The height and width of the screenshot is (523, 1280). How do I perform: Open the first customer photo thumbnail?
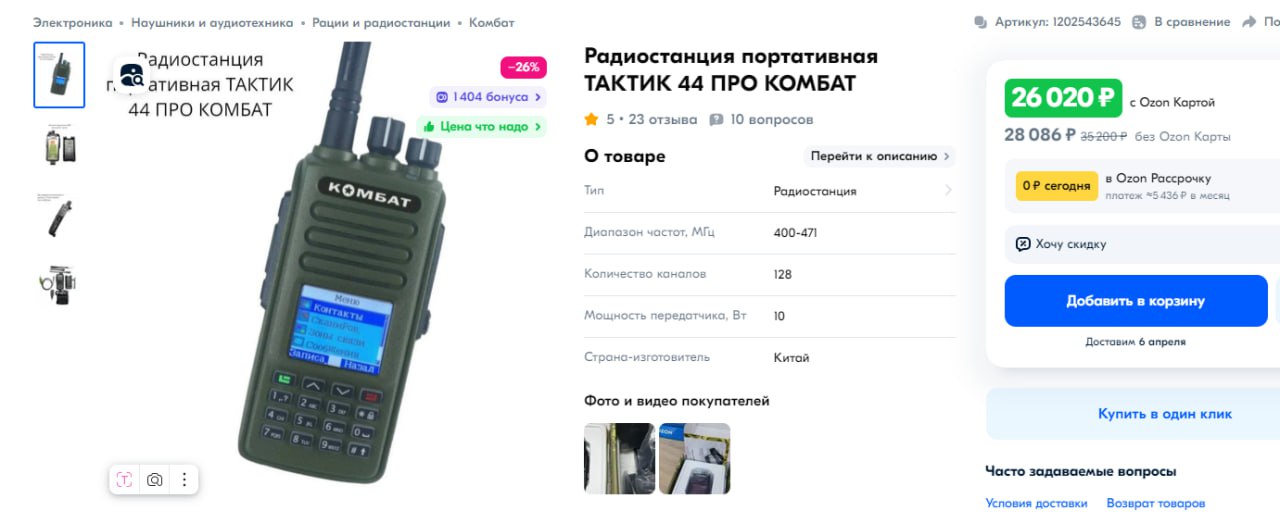click(620, 458)
